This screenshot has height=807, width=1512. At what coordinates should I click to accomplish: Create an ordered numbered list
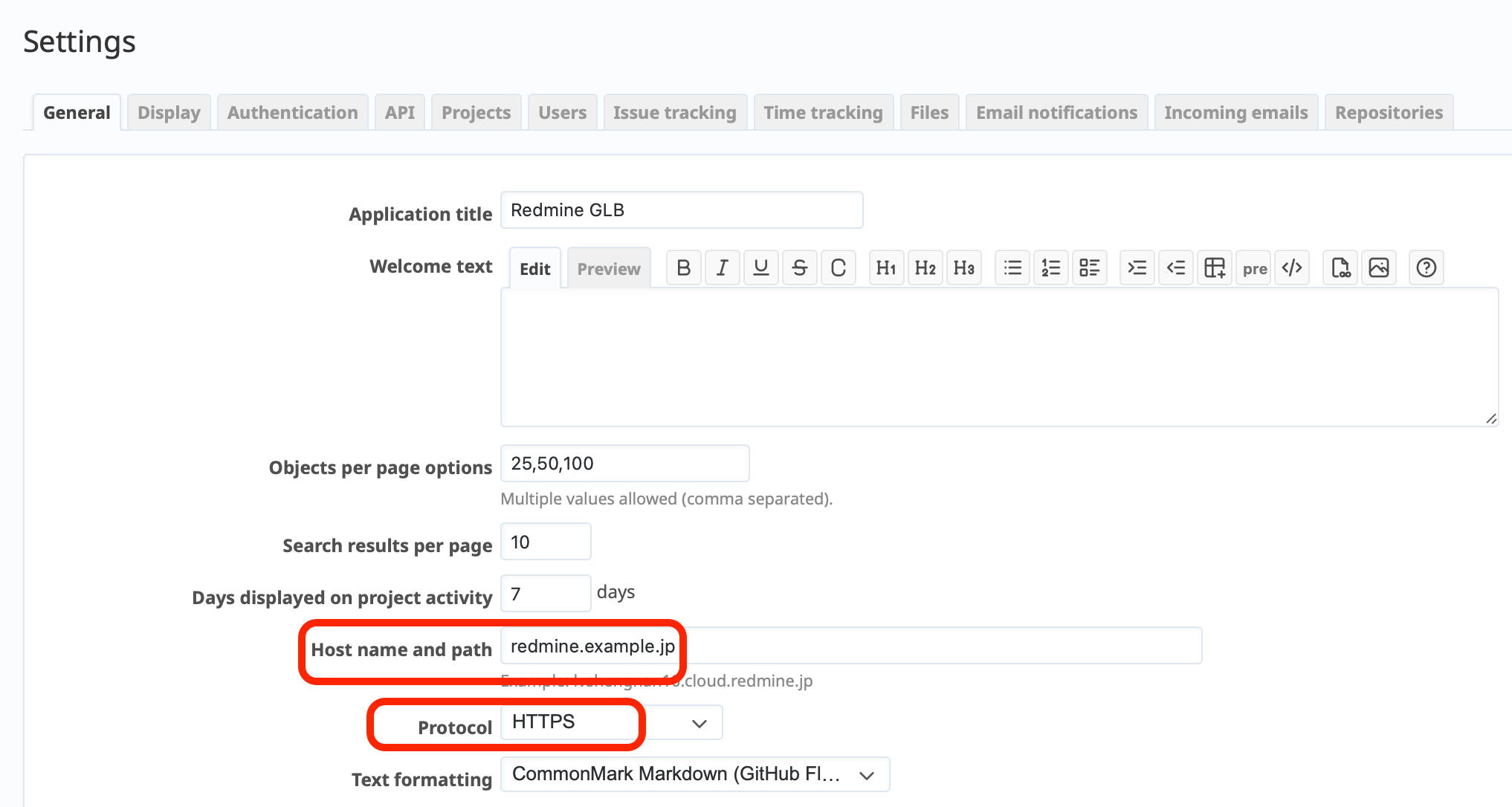tap(1050, 268)
